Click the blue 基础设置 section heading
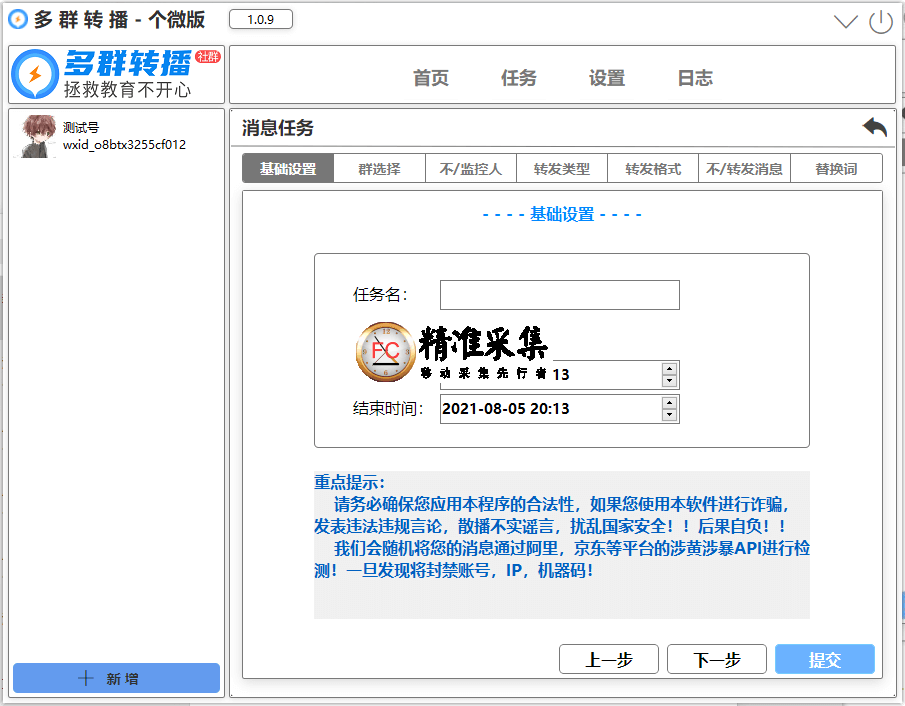Viewport: 905px width, 706px height. click(562, 214)
